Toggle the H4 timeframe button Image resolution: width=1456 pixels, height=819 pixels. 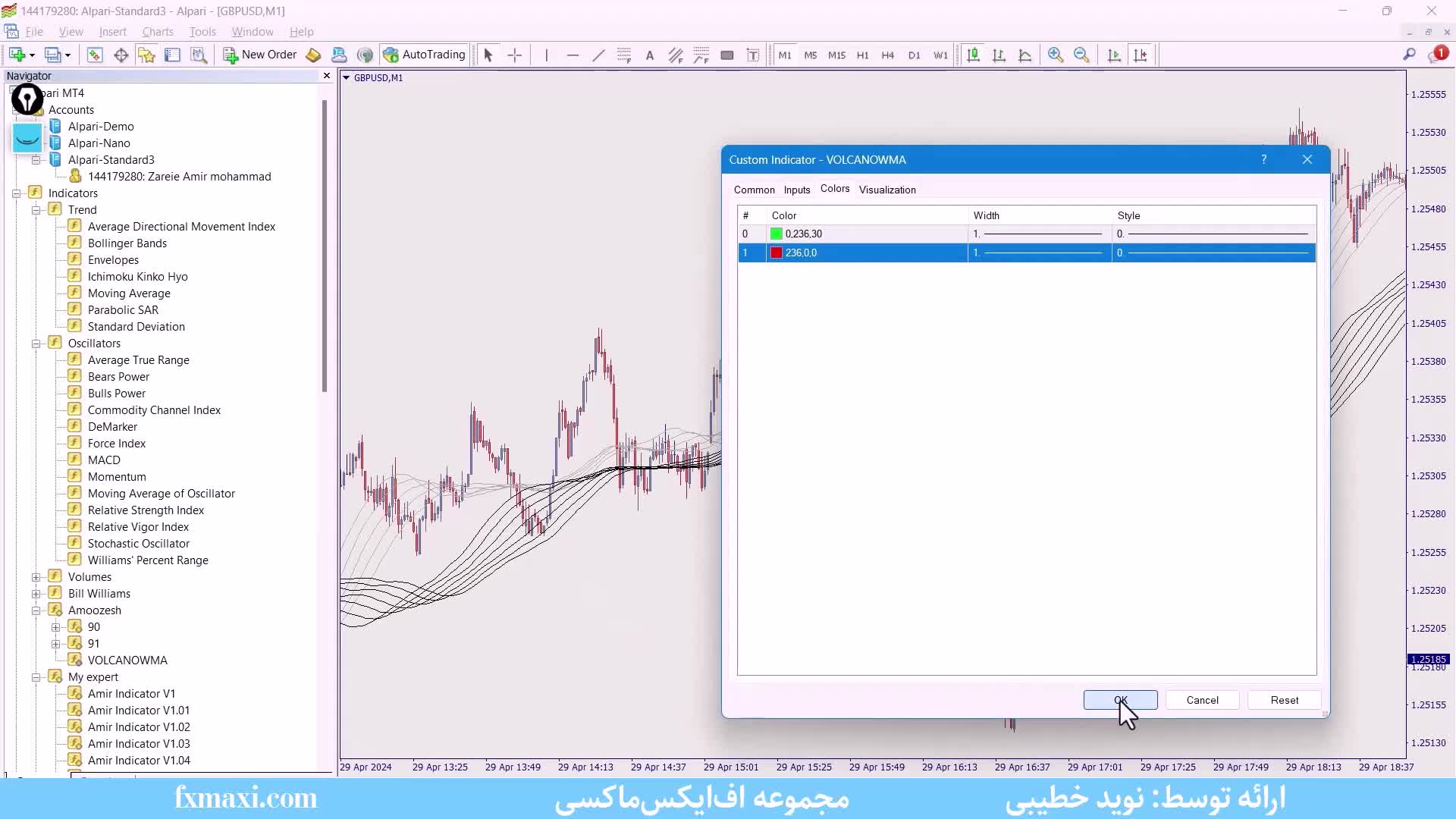(888, 55)
